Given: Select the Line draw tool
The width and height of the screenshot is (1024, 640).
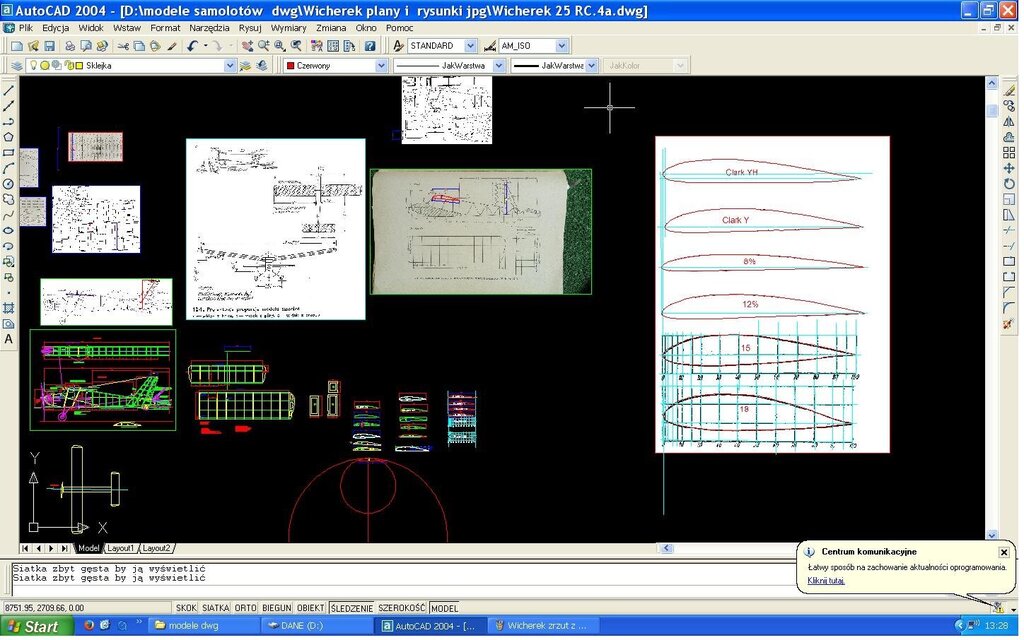Looking at the screenshot, I should 9,90.
